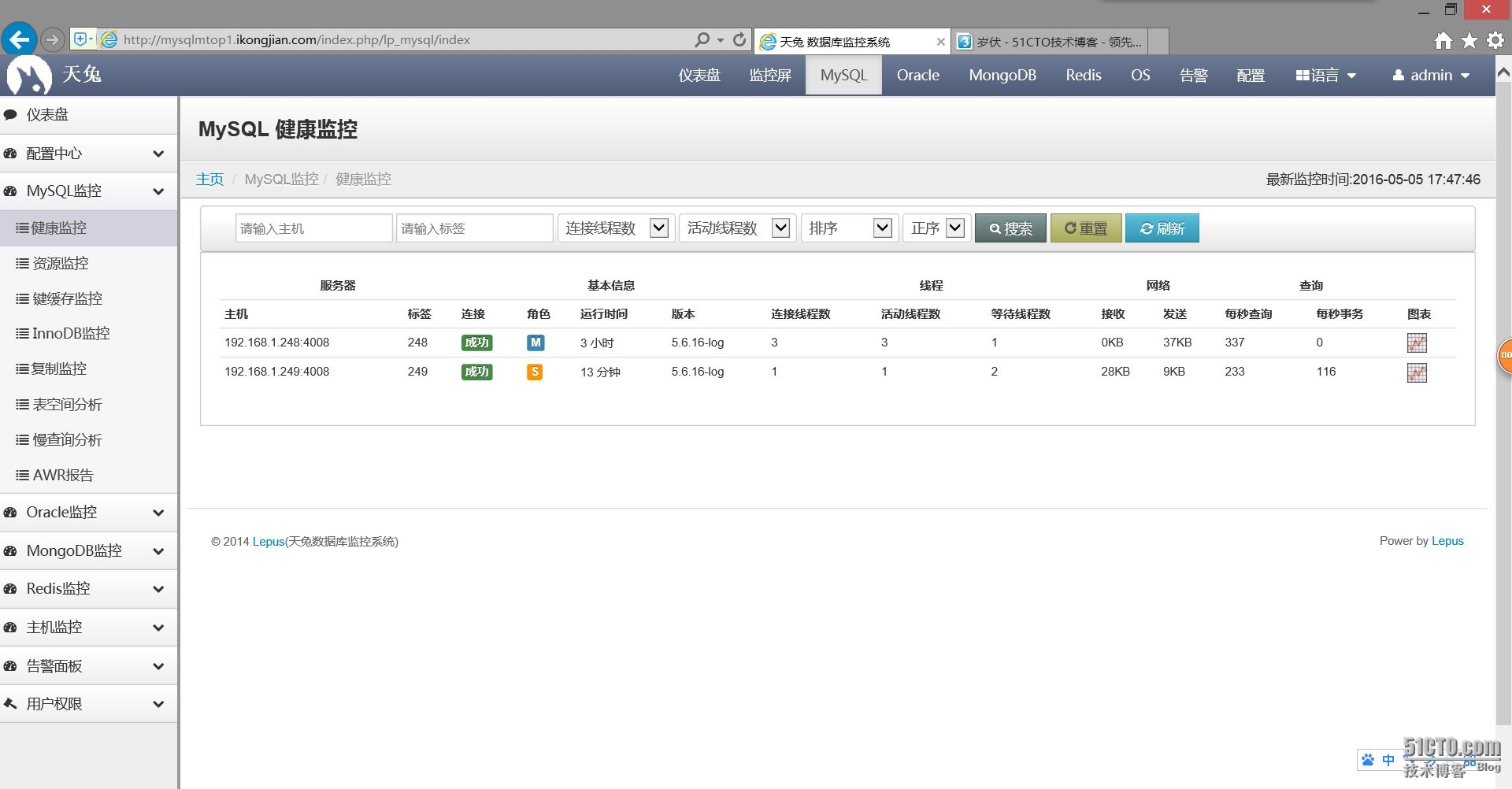The height and width of the screenshot is (789, 1512).
Task: Open chart icon for 192.168.1.248:4008
Action: click(1417, 343)
